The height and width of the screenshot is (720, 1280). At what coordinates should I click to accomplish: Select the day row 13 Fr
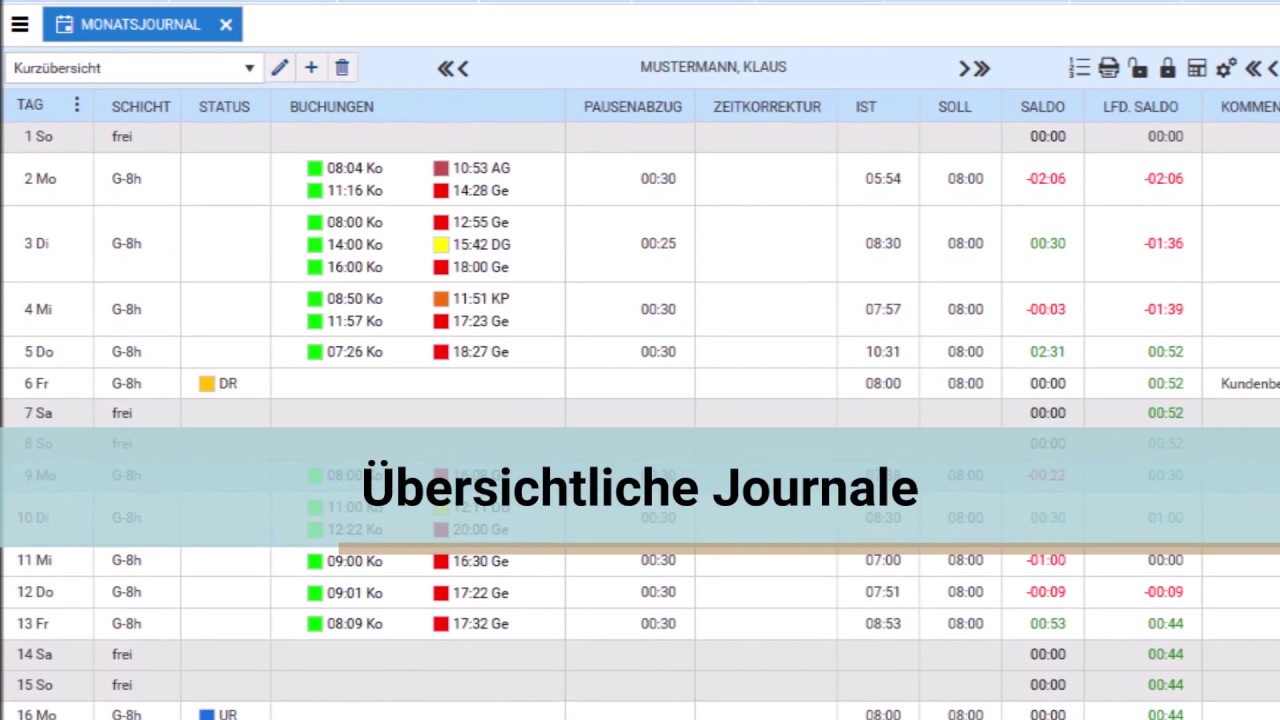click(x=640, y=623)
